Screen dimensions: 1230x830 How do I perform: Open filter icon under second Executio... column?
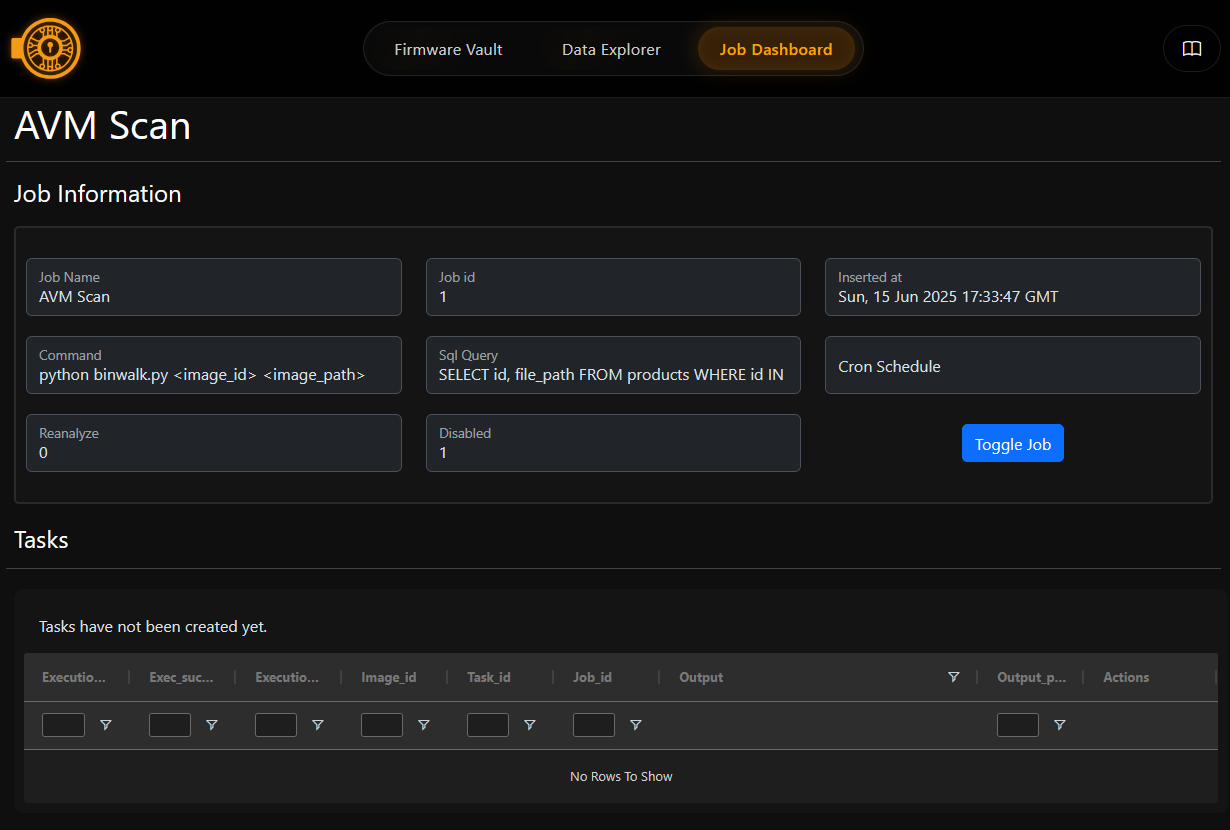tap(318, 725)
